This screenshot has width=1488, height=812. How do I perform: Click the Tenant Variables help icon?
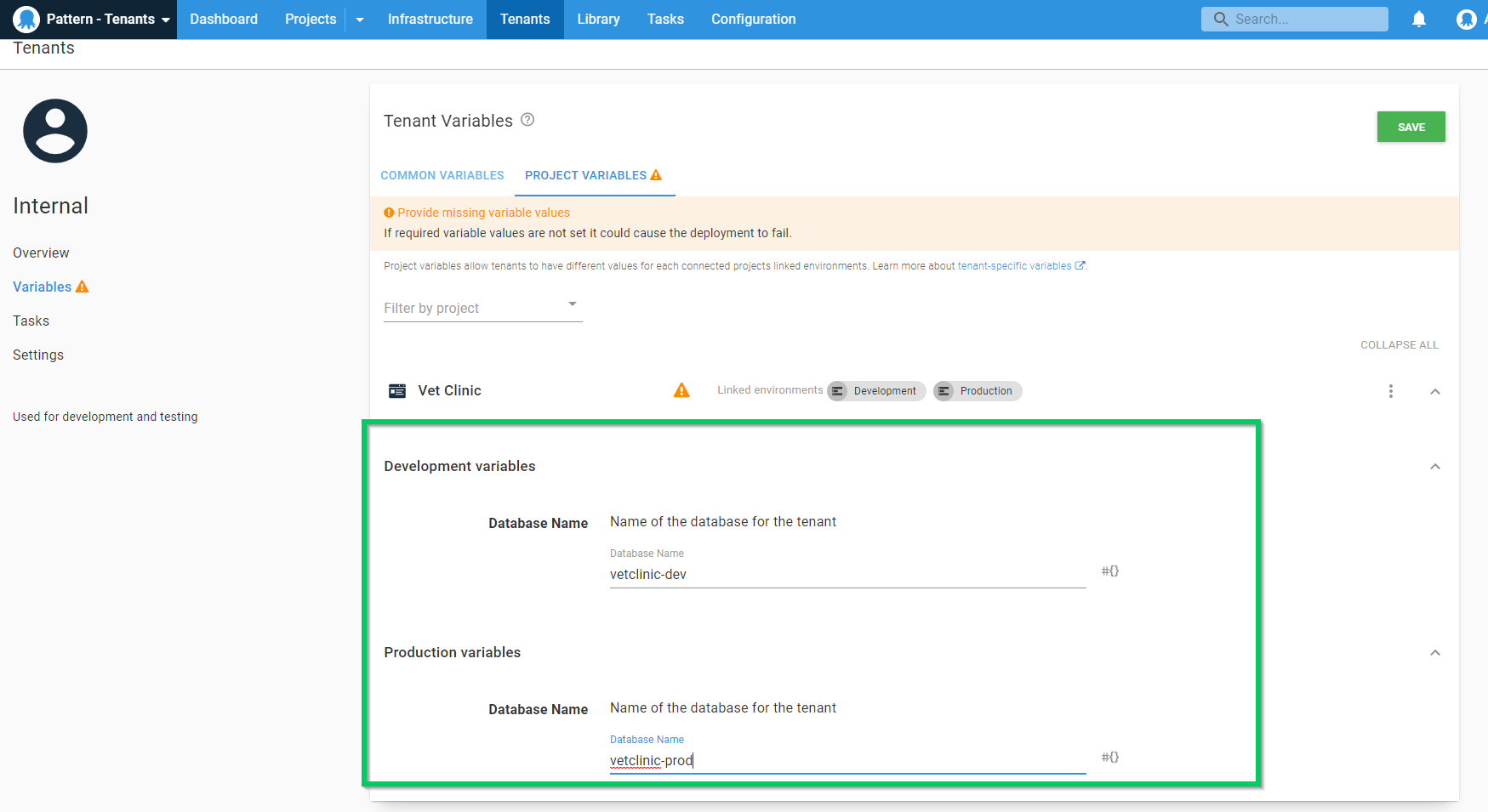pos(527,120)
